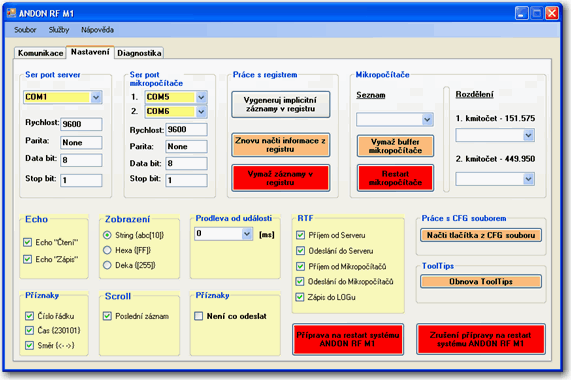Click the server Stop bit field

(81, 180)
